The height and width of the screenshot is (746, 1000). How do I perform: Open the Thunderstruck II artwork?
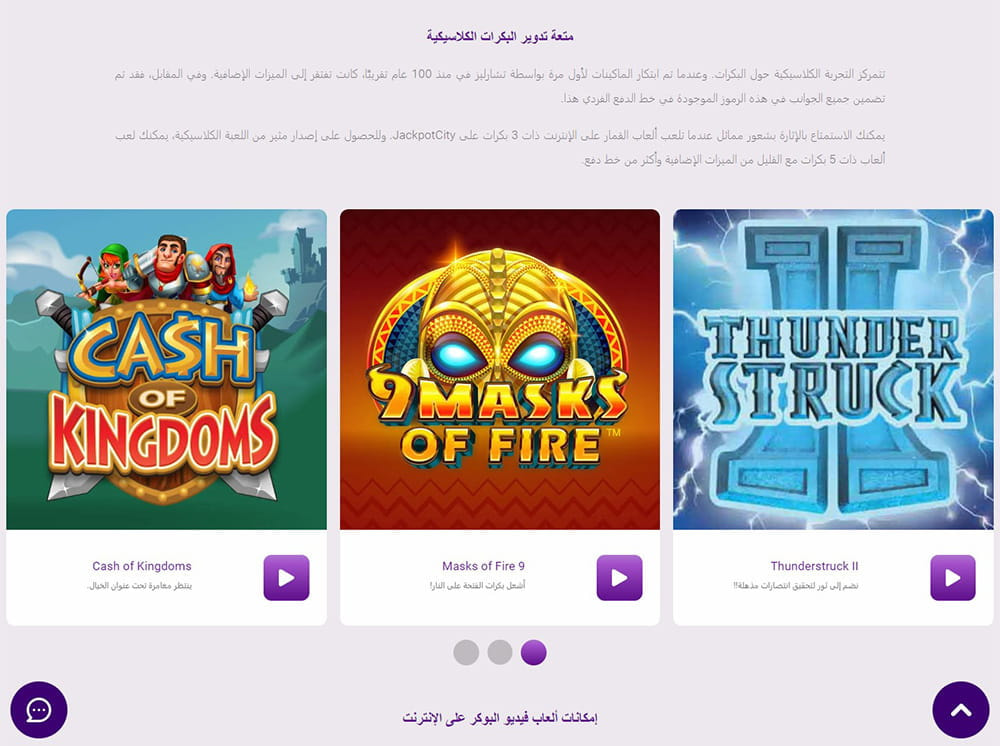(x=834, y=369)
